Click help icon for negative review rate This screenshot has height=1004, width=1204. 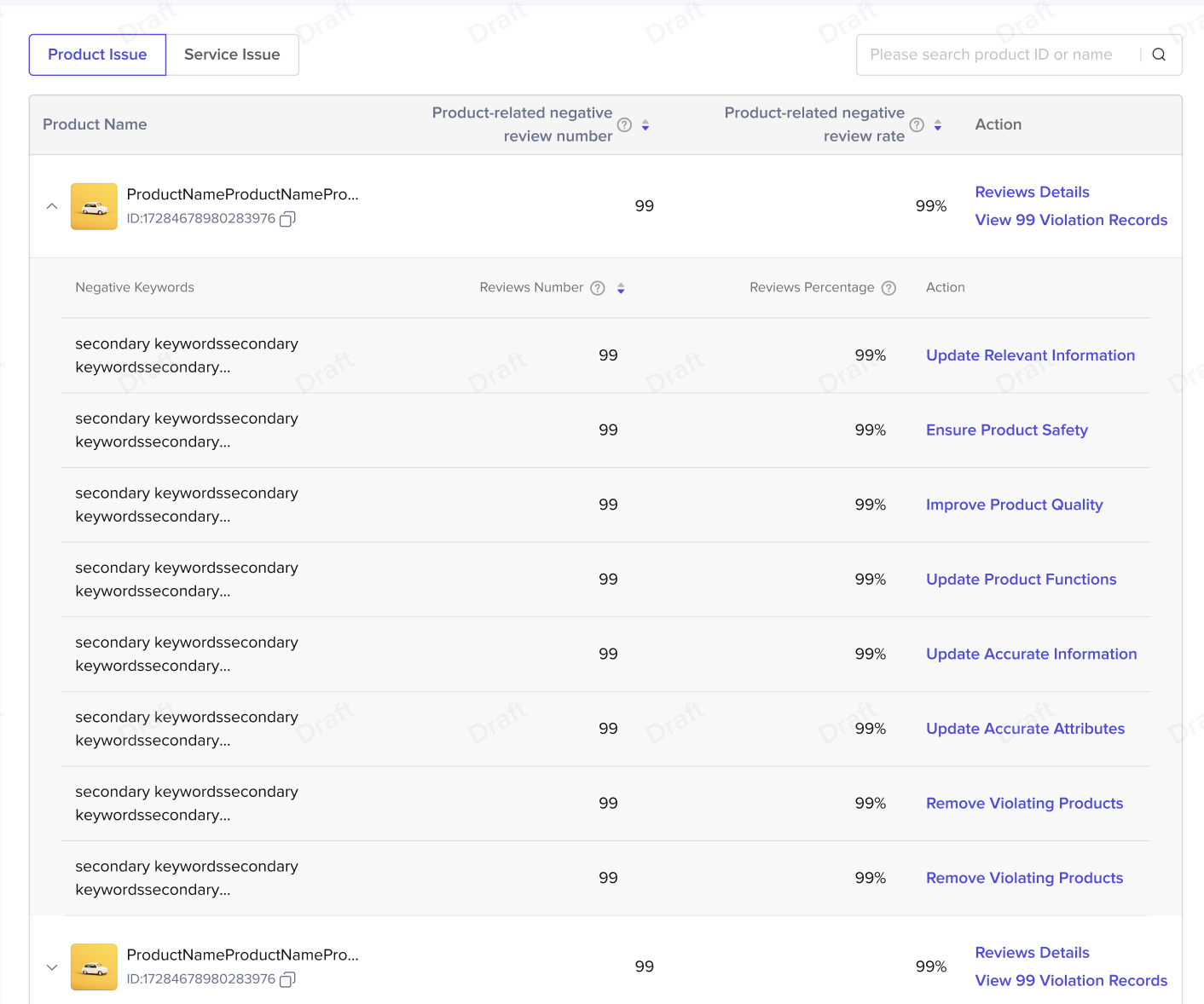[x=917, y=125]
